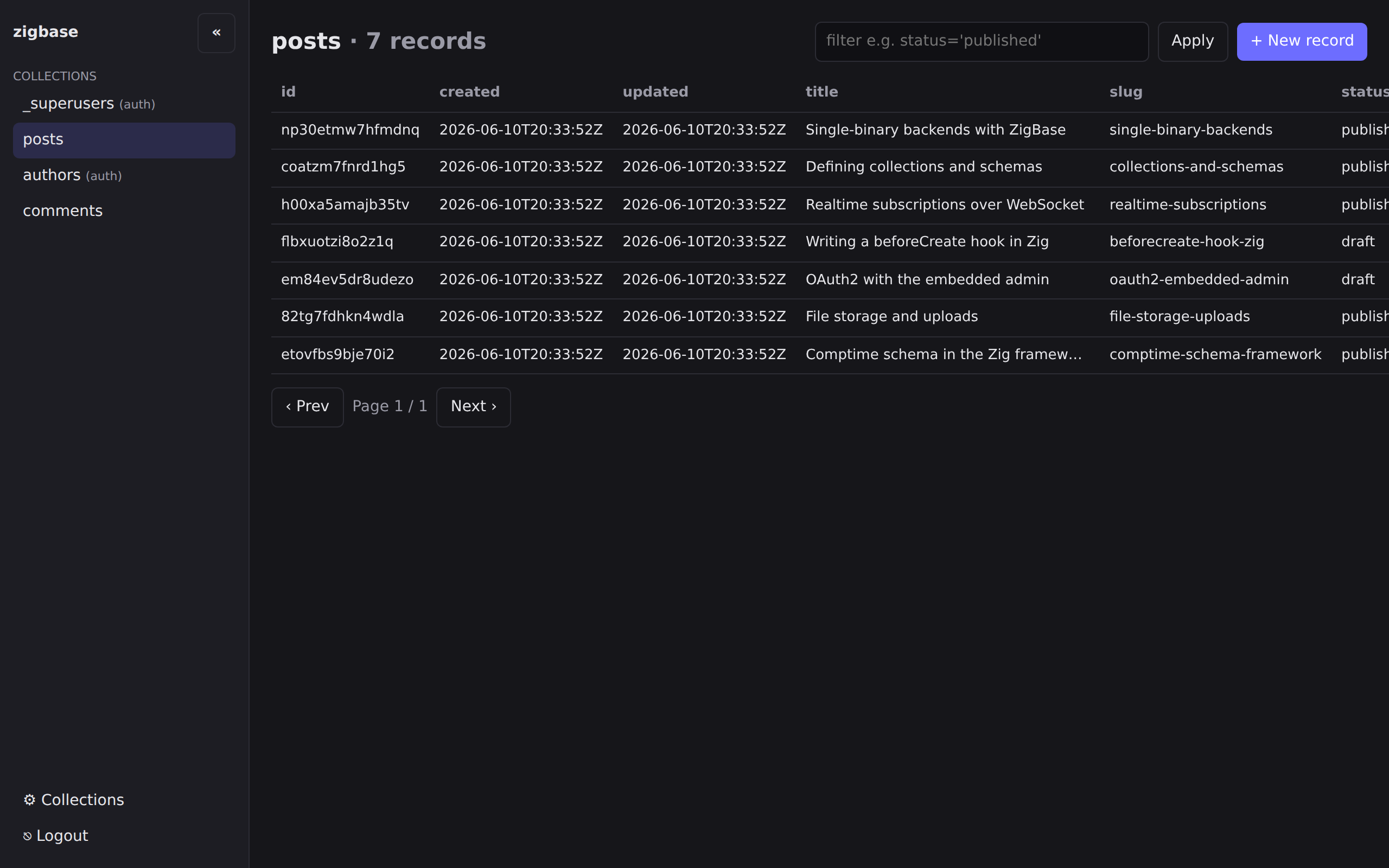Open record em84ev5dr8udezo
This screenshot has height=868, width=1389.
click(347, 279)
